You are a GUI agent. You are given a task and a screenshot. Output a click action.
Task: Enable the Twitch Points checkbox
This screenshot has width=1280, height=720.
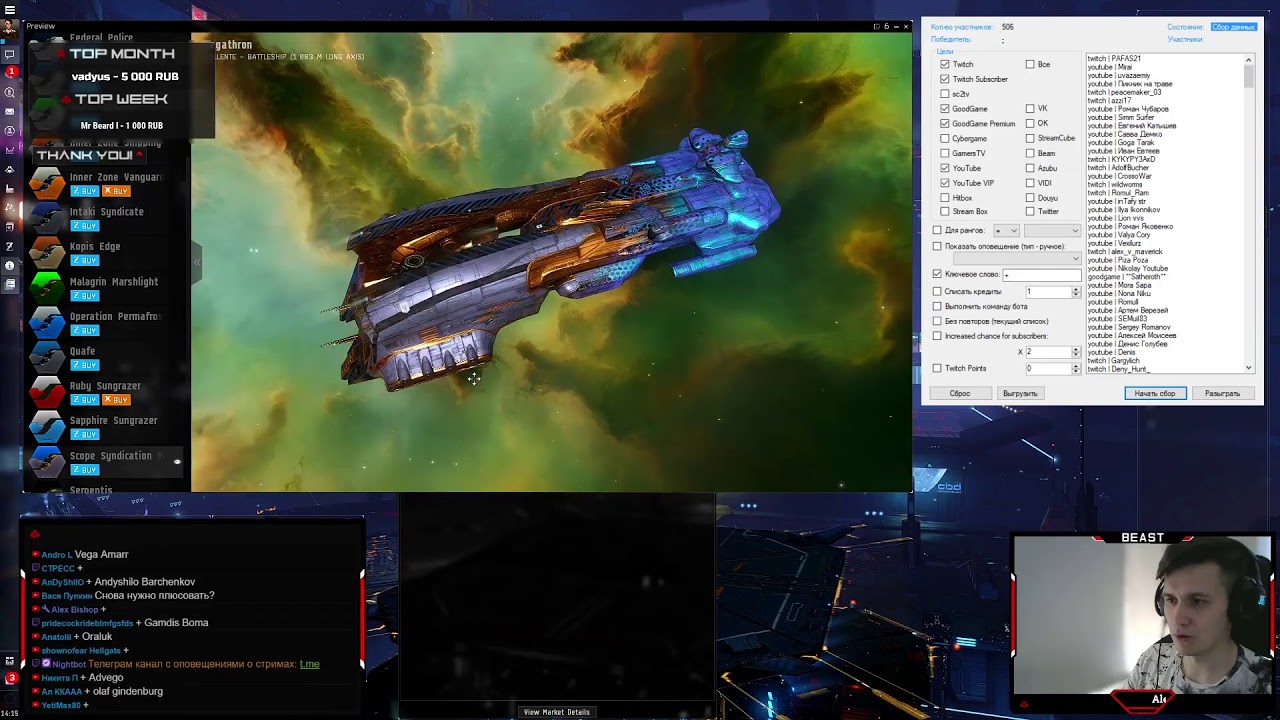(937, 368)
